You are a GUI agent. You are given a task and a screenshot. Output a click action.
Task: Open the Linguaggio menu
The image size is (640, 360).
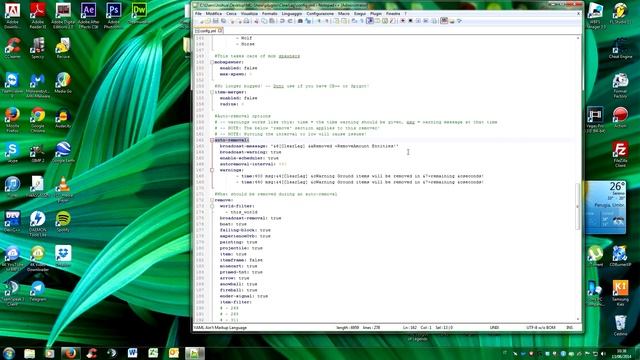[291, 13]
